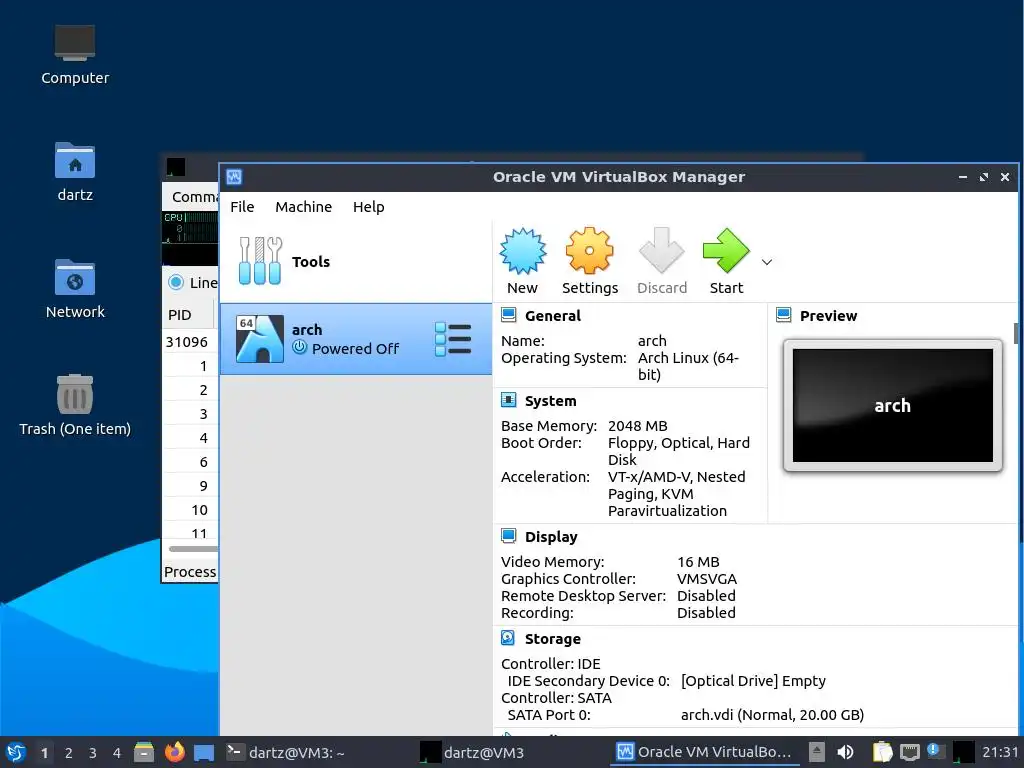Viewport: 1024px width, 768px height.
Task: Open the General settings header link
Action: pyautogui.click(x=552, y=315)
